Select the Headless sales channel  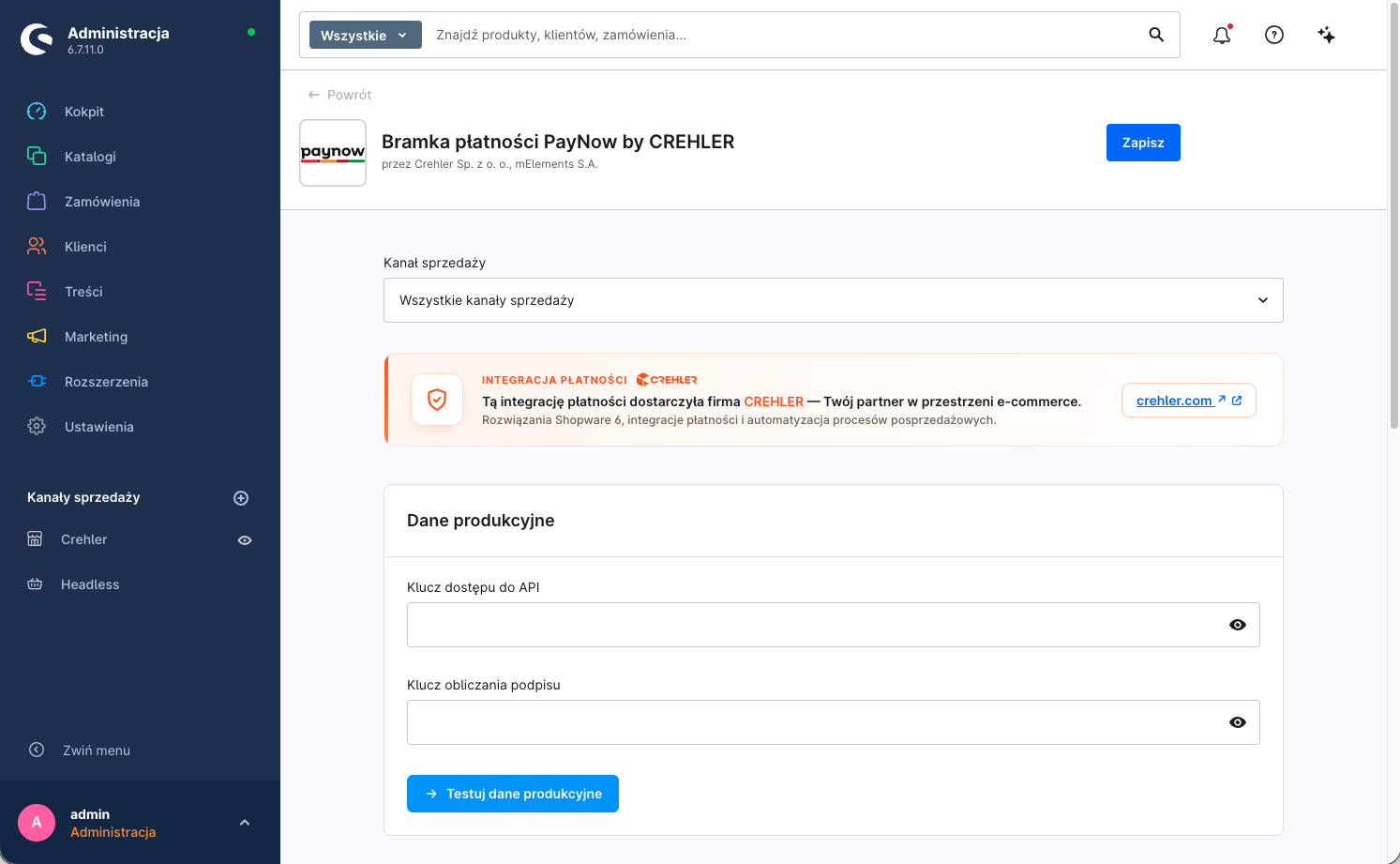(90, 584)
